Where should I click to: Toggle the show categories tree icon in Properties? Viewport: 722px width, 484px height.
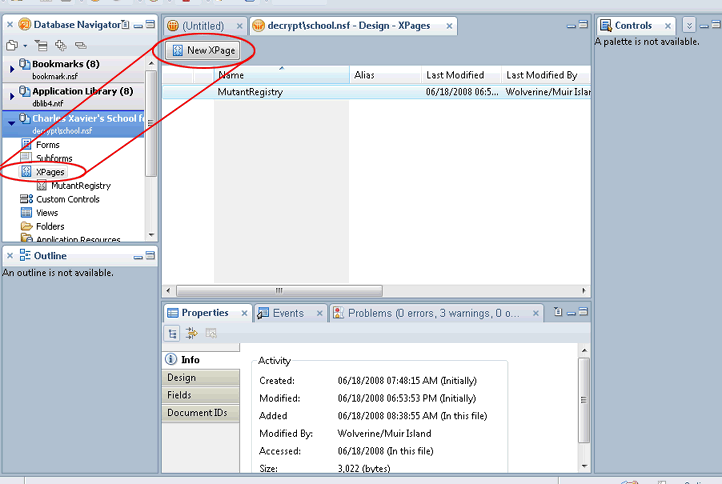(x=172, y=333)
